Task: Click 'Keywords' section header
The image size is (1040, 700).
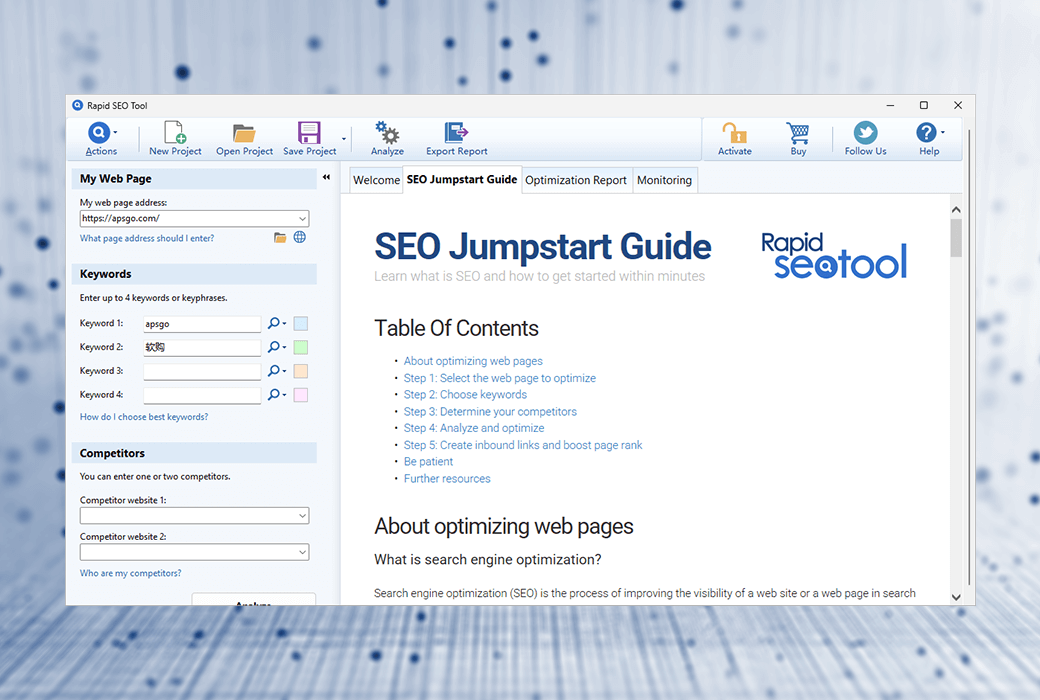Action: click(x=194, y=274)
